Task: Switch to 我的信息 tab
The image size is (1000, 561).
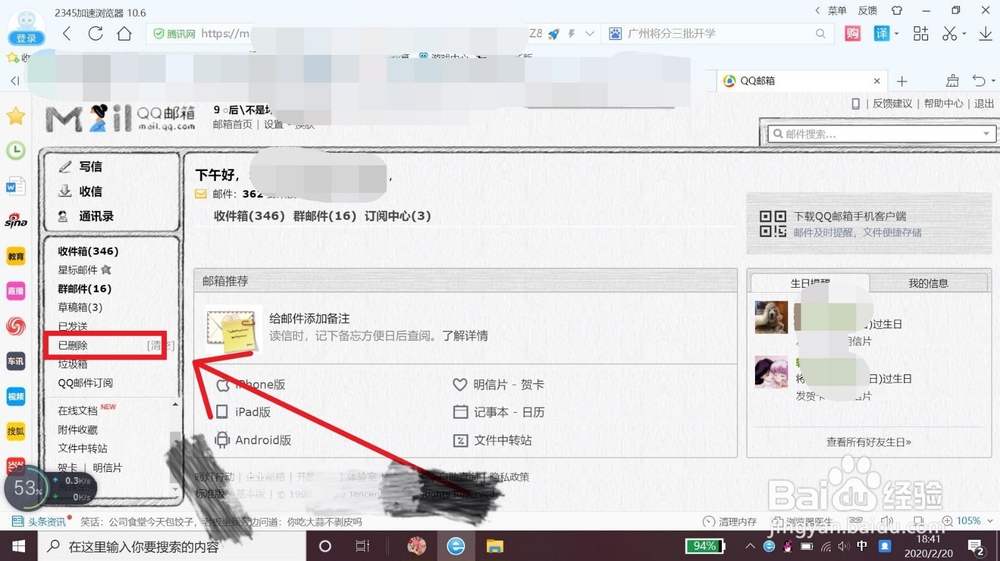Action: [x=928, y=283]
